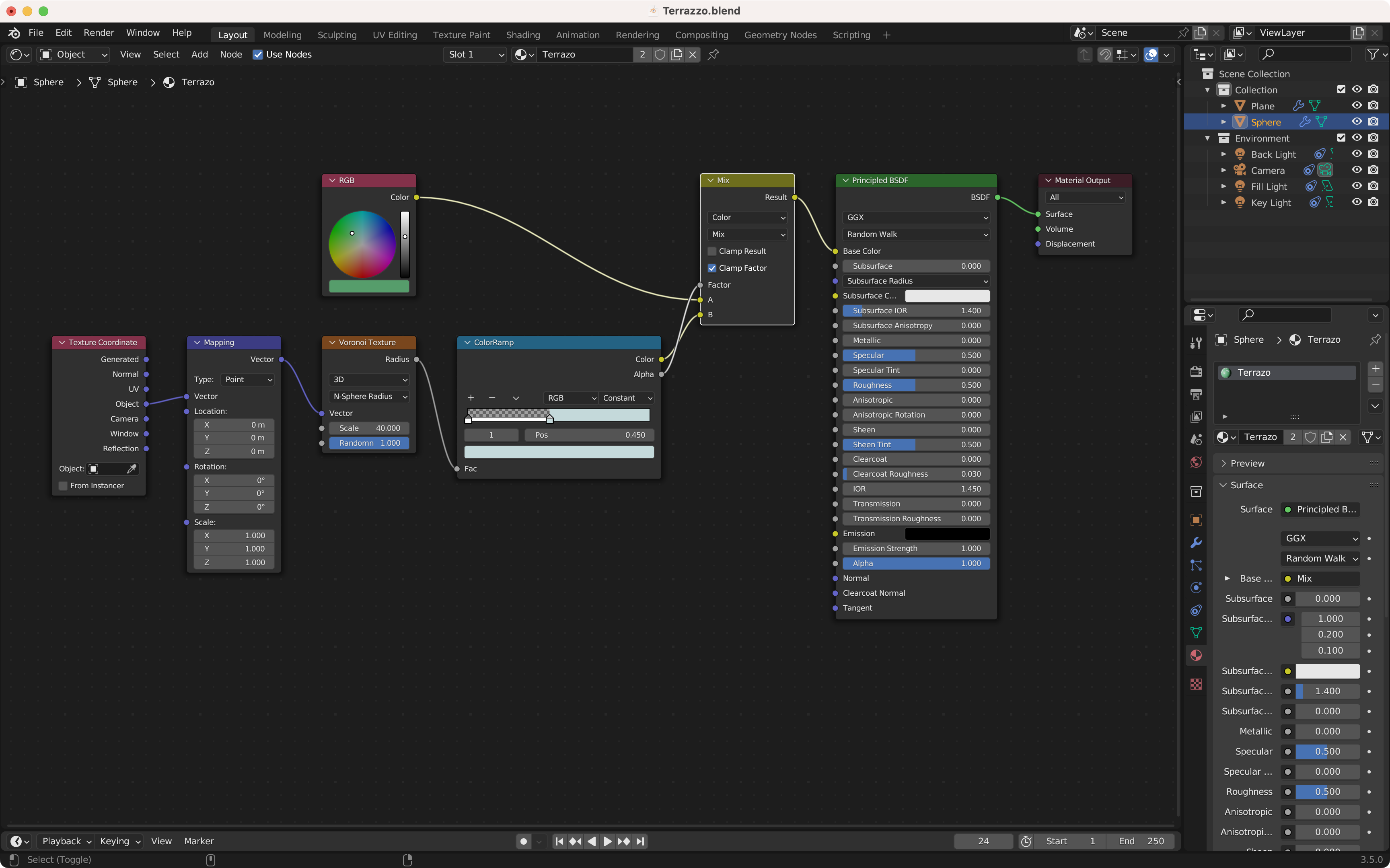Jump to the timeline end frame
The height and width of the screenshot is (868, 1390).
coord(640,841)
